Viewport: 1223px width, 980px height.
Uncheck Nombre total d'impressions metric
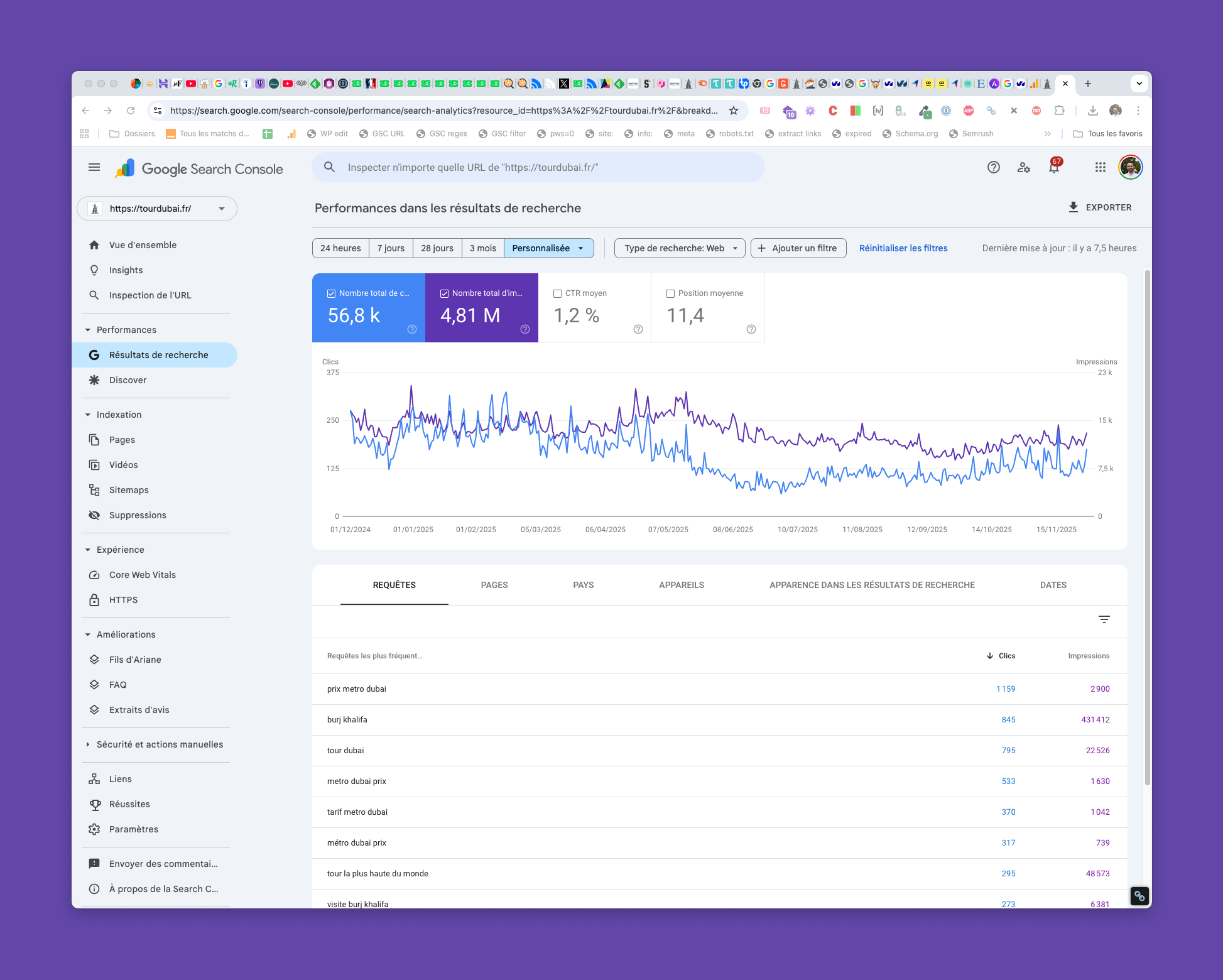pyautogui.click(x=444, y=293)
